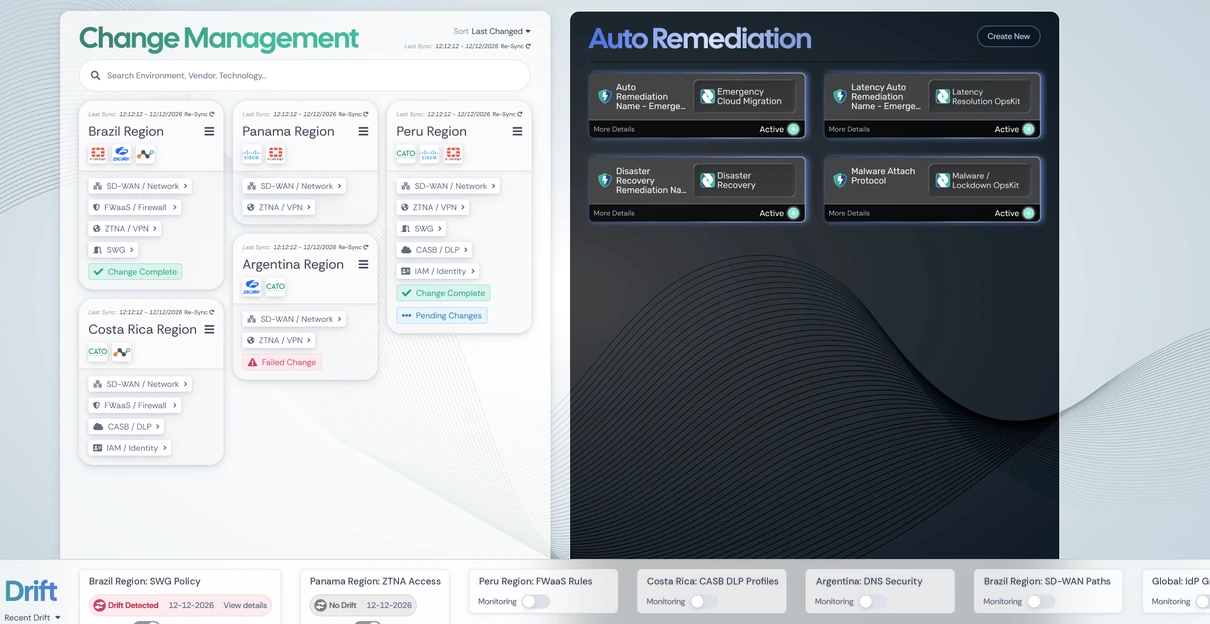The image size is (1210, 624).
Task: Click the Zscaler vendor icon in Brazil Region
Action: [x=122, y=154]
